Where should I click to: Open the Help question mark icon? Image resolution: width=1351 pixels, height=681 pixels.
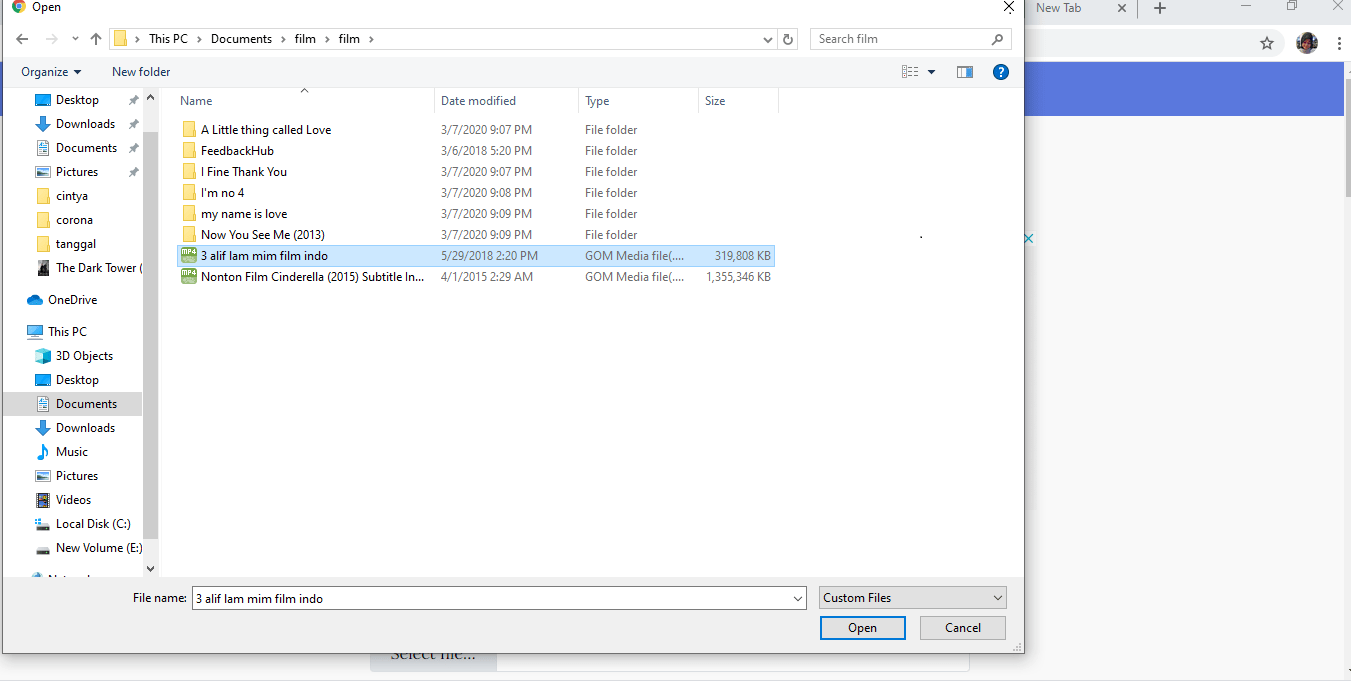point(1001,71)
